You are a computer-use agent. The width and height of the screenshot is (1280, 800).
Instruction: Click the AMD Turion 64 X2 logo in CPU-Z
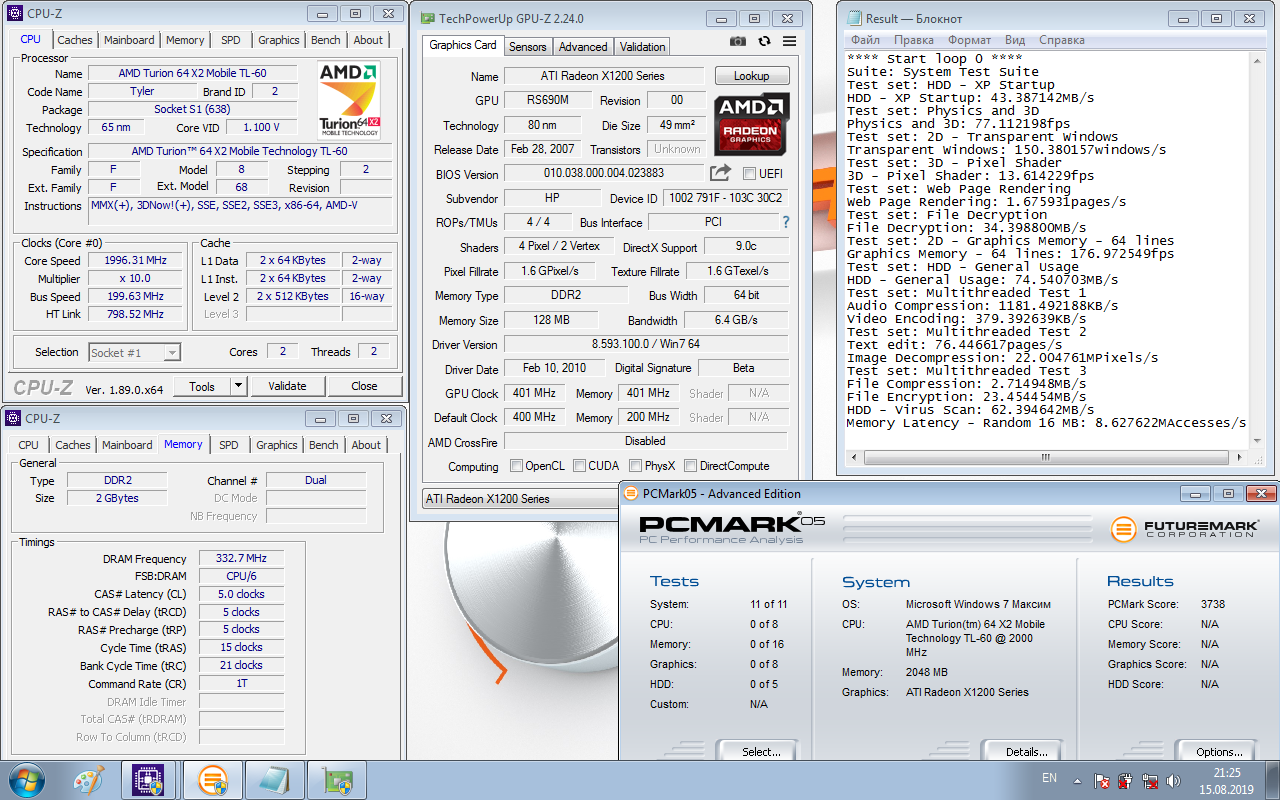pyautogui.click(x=349, y=100)
